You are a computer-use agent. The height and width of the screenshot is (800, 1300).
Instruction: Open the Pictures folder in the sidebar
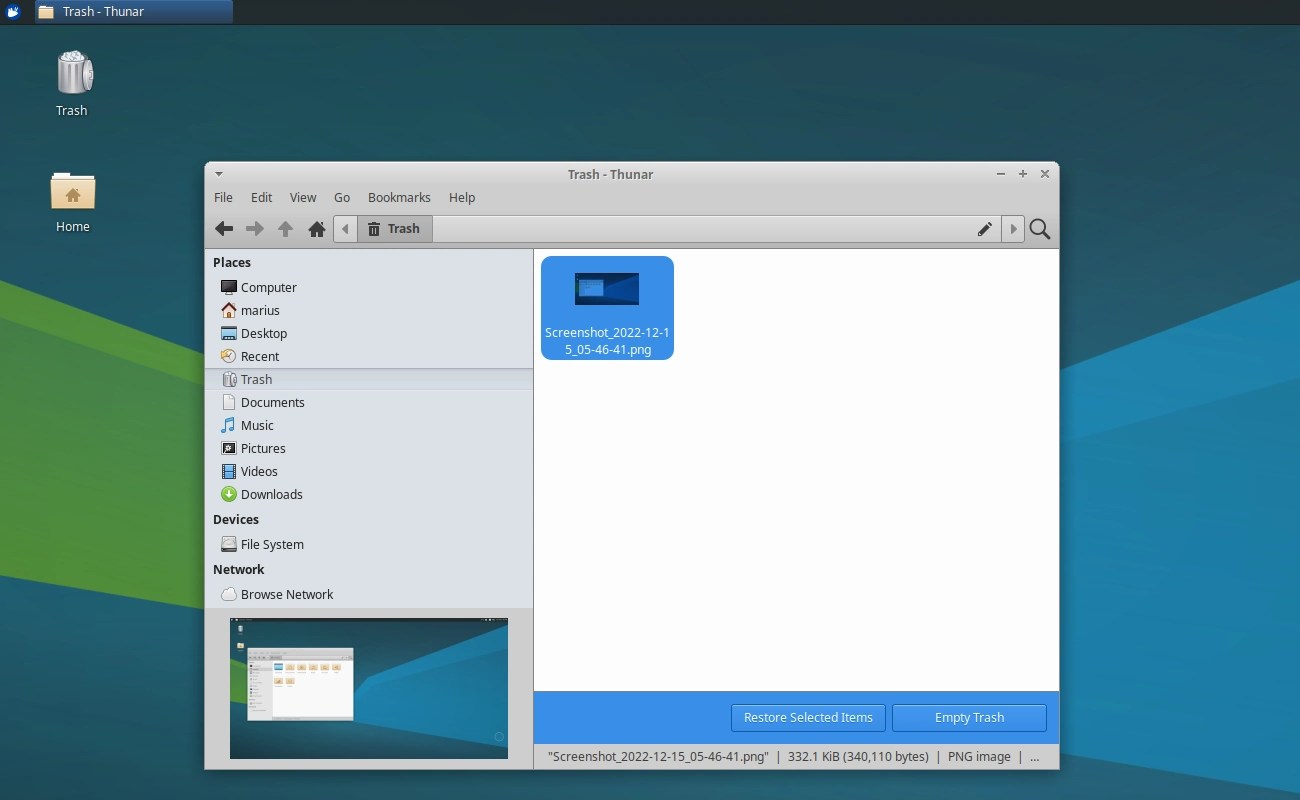point(369,448)
